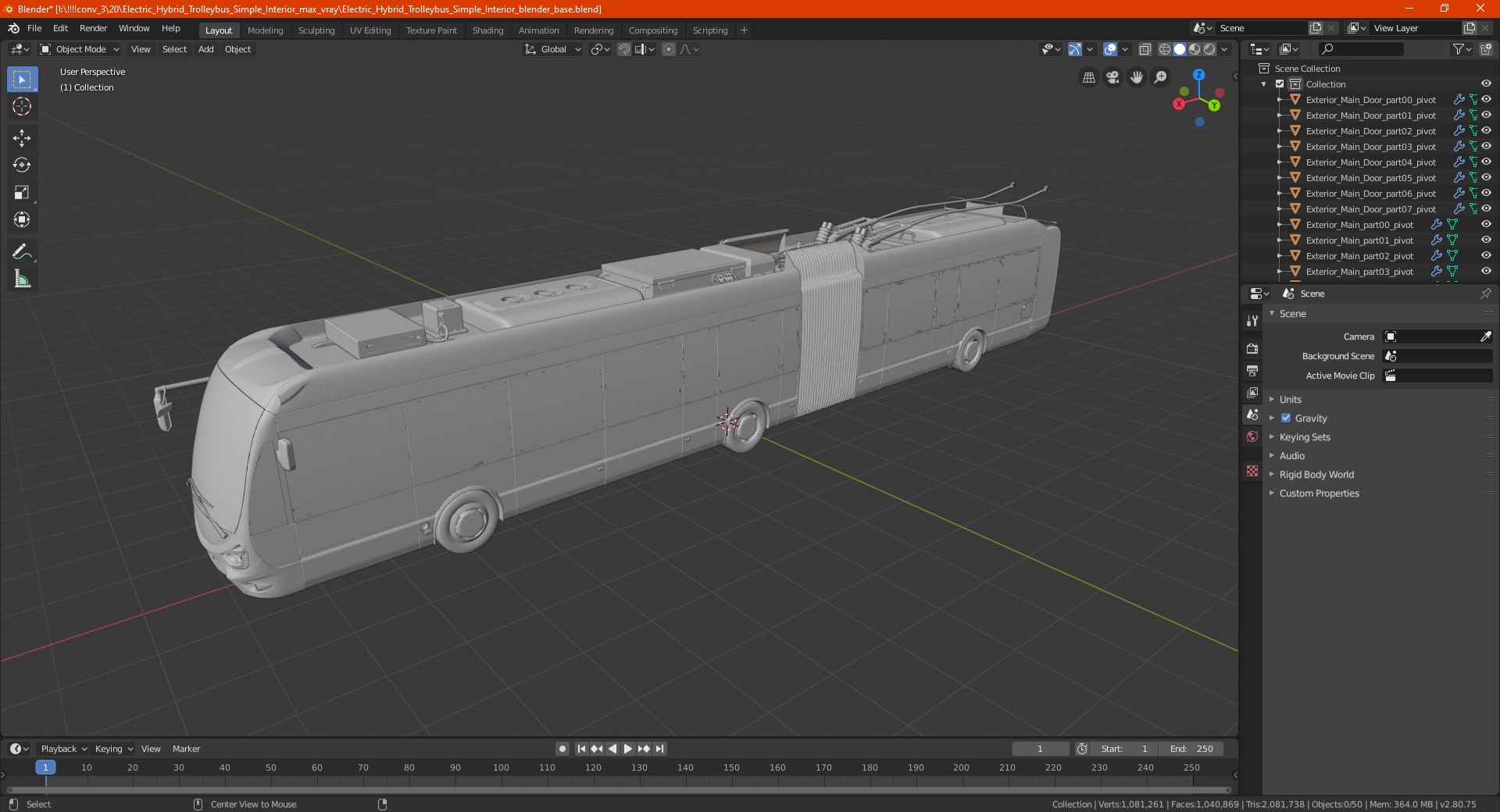Enable the Gravity checkbox
1500x812 pixels.
click(x=1286, y=418)
